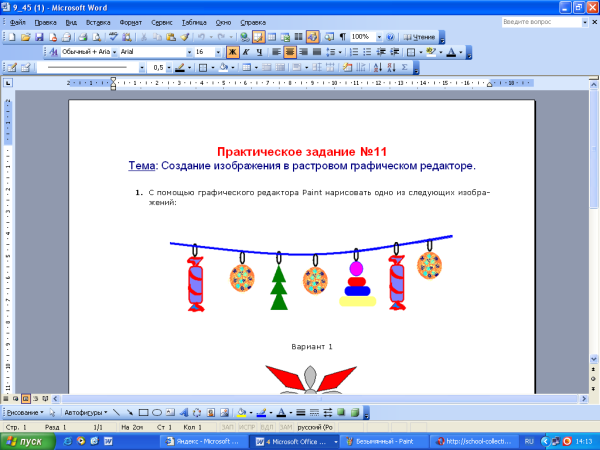Toggle Italic (К) formatting
This screenshot has height=450, width=600.
[246, 52]
